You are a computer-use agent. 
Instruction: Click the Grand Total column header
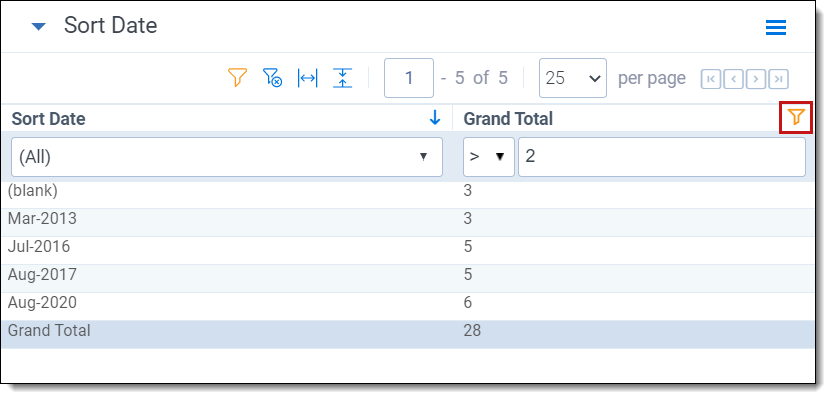point(508,119)
